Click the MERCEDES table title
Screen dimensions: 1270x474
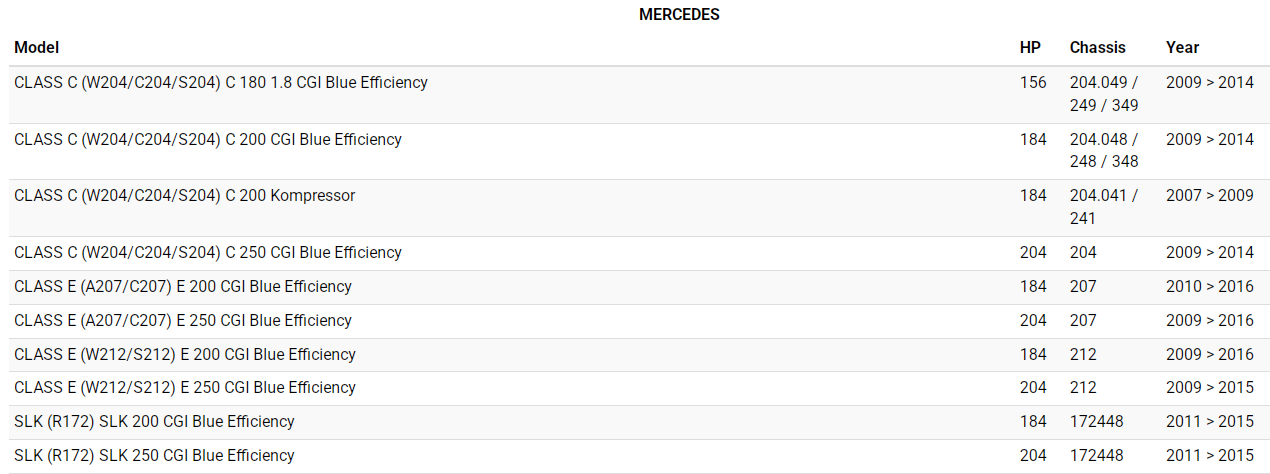679,15
